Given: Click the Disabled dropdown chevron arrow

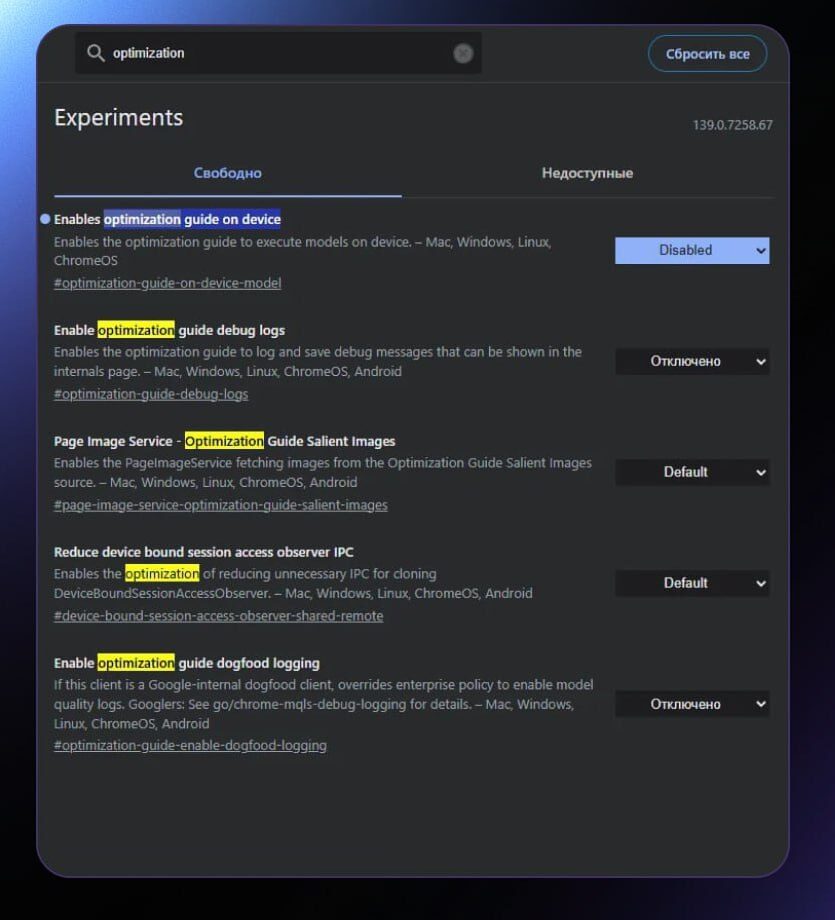Looking at the screenshot, I should [x=758, y=250].
